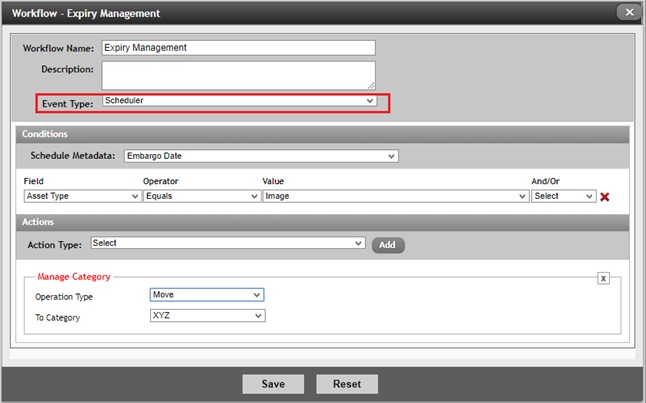Click the Workflow Name label
The image size is (646, 403).
58,49
